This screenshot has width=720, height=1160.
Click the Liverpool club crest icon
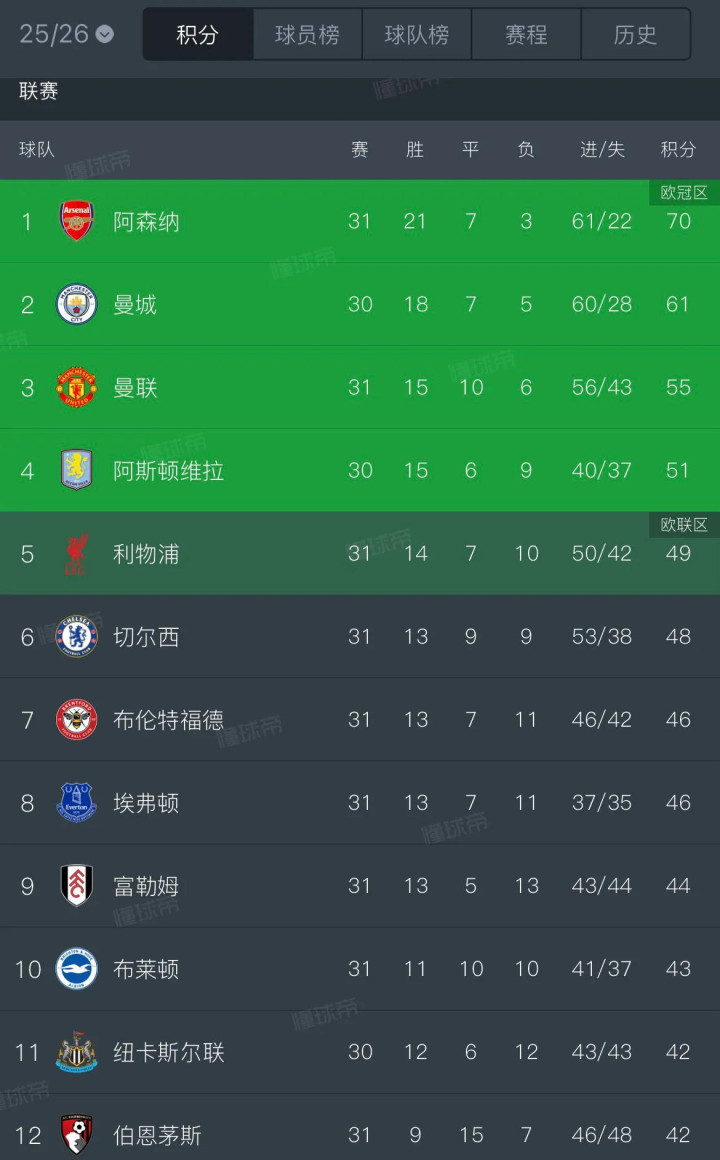pyautogui.click(x=77, y=553)
